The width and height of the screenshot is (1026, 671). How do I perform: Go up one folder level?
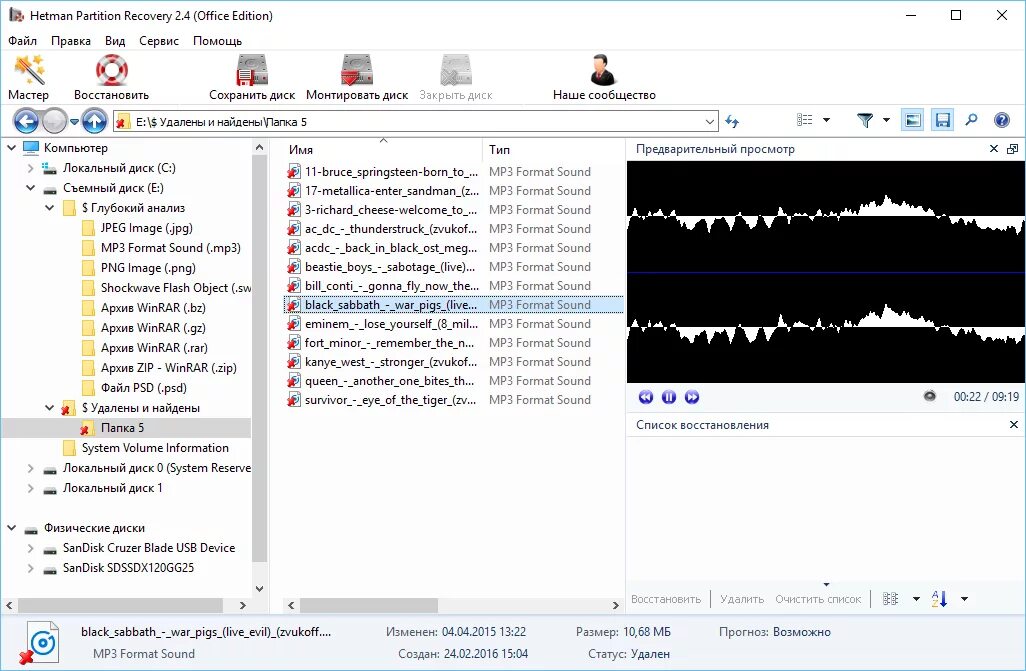pos(95,121)
